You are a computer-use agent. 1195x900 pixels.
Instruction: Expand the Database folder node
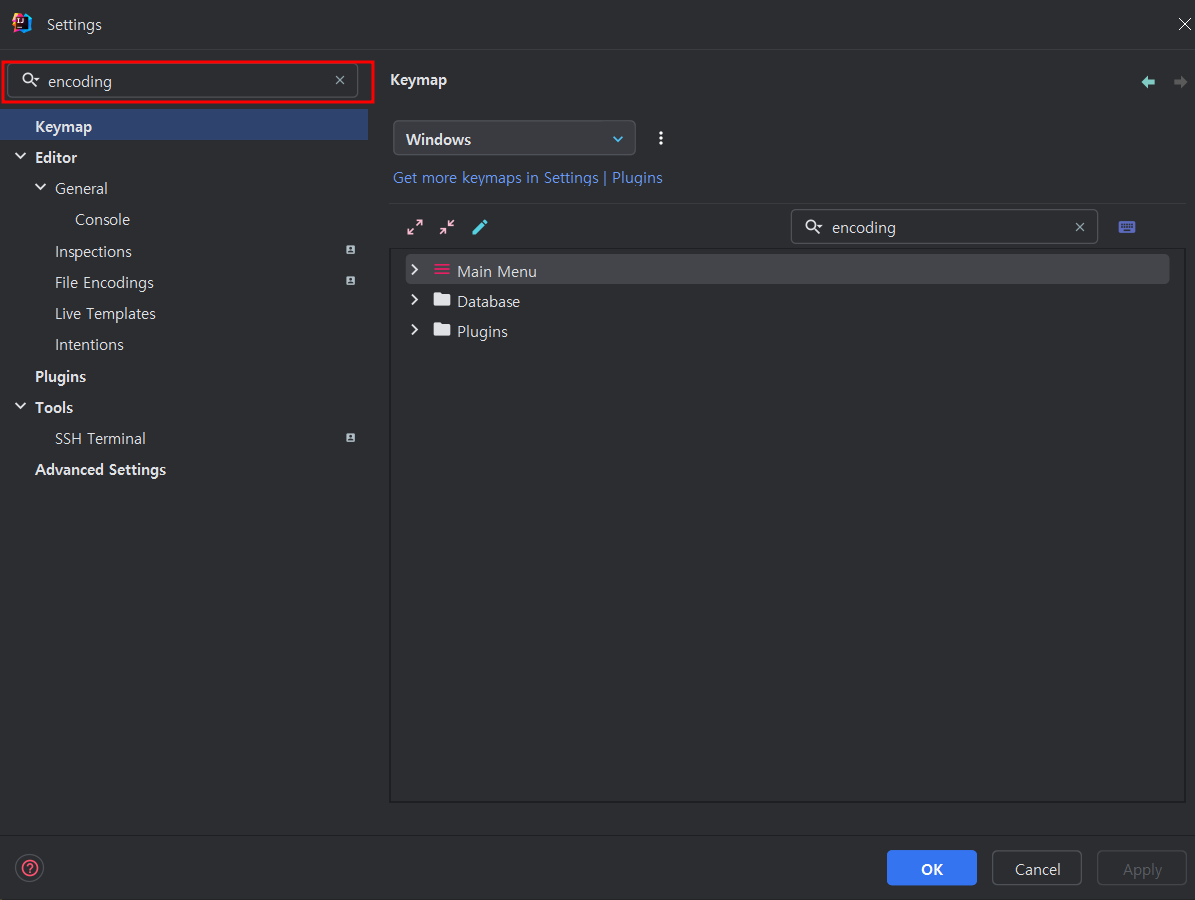click(x=415, y=300)
